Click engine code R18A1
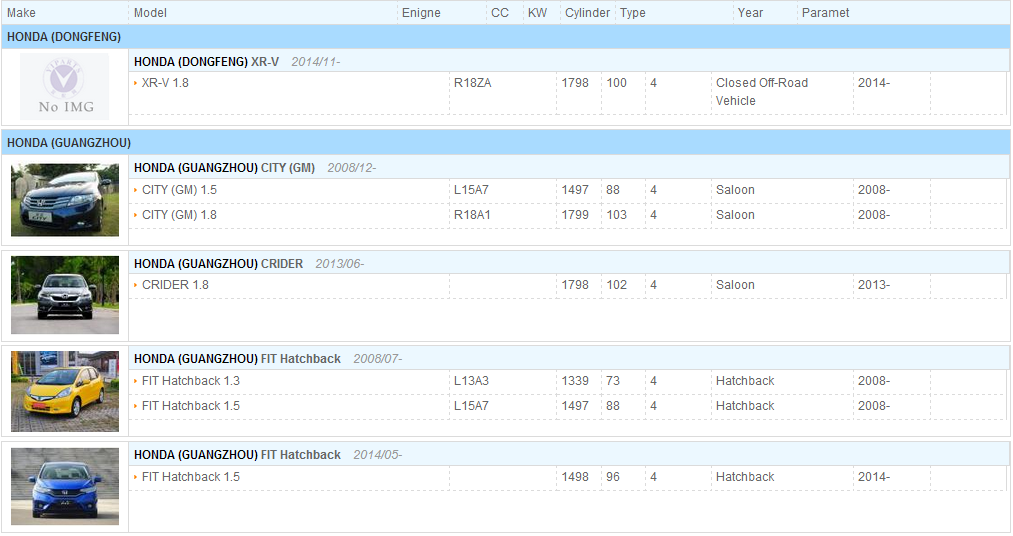Screen dimensions: 1013x536 coord(472,215)
